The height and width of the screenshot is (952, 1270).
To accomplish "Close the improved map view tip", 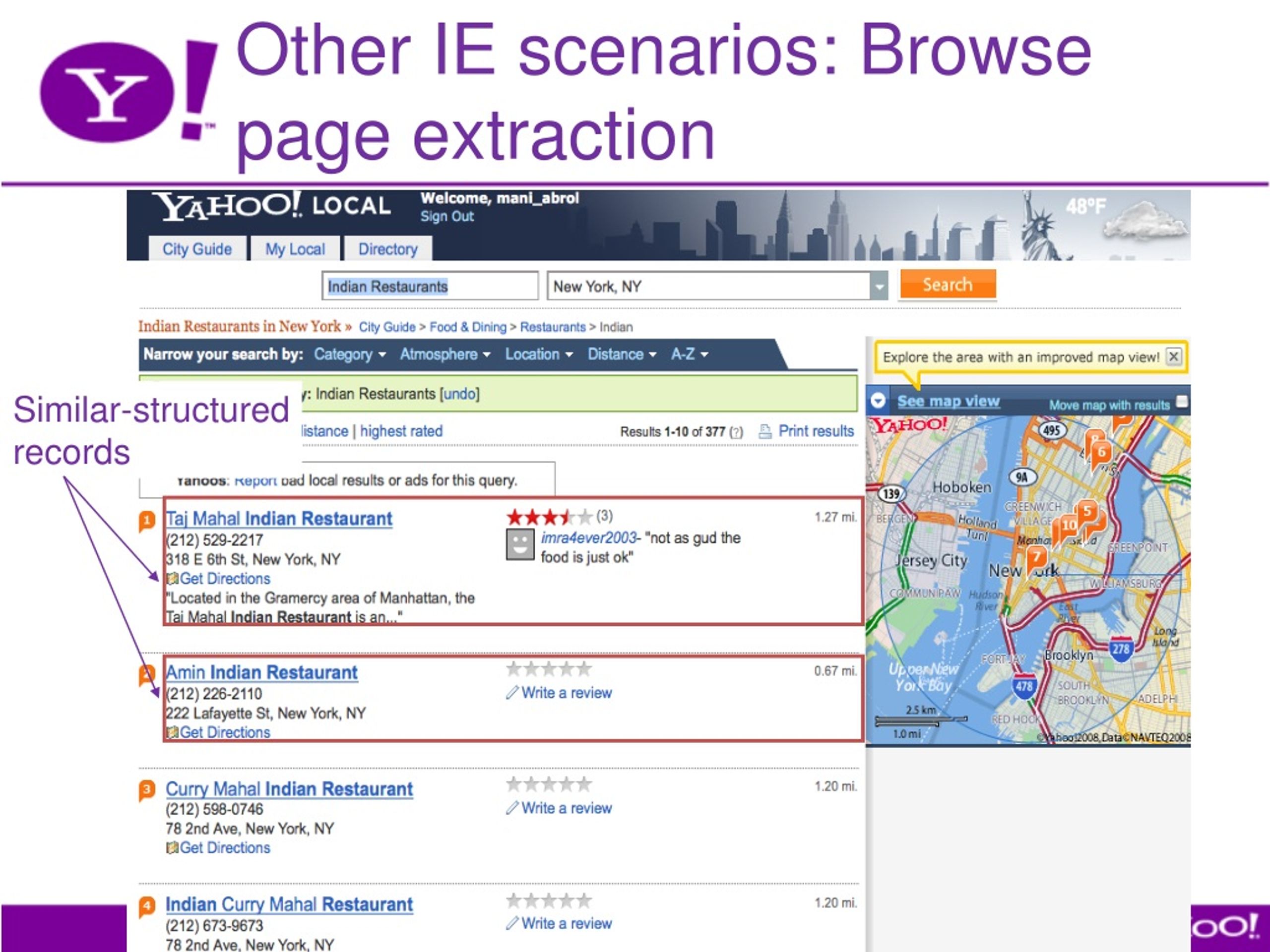I will (x=1174, y=357).
